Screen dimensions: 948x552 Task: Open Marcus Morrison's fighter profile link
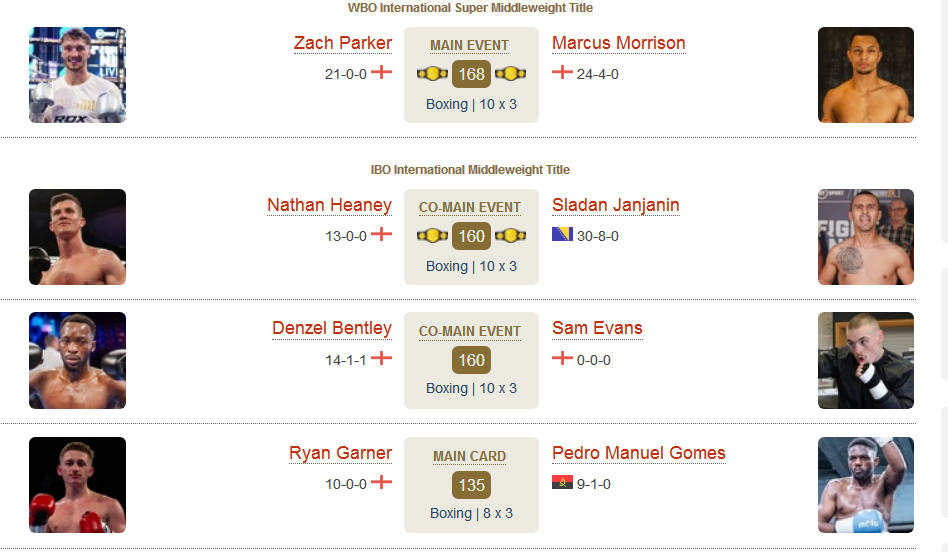click(618, 44)
